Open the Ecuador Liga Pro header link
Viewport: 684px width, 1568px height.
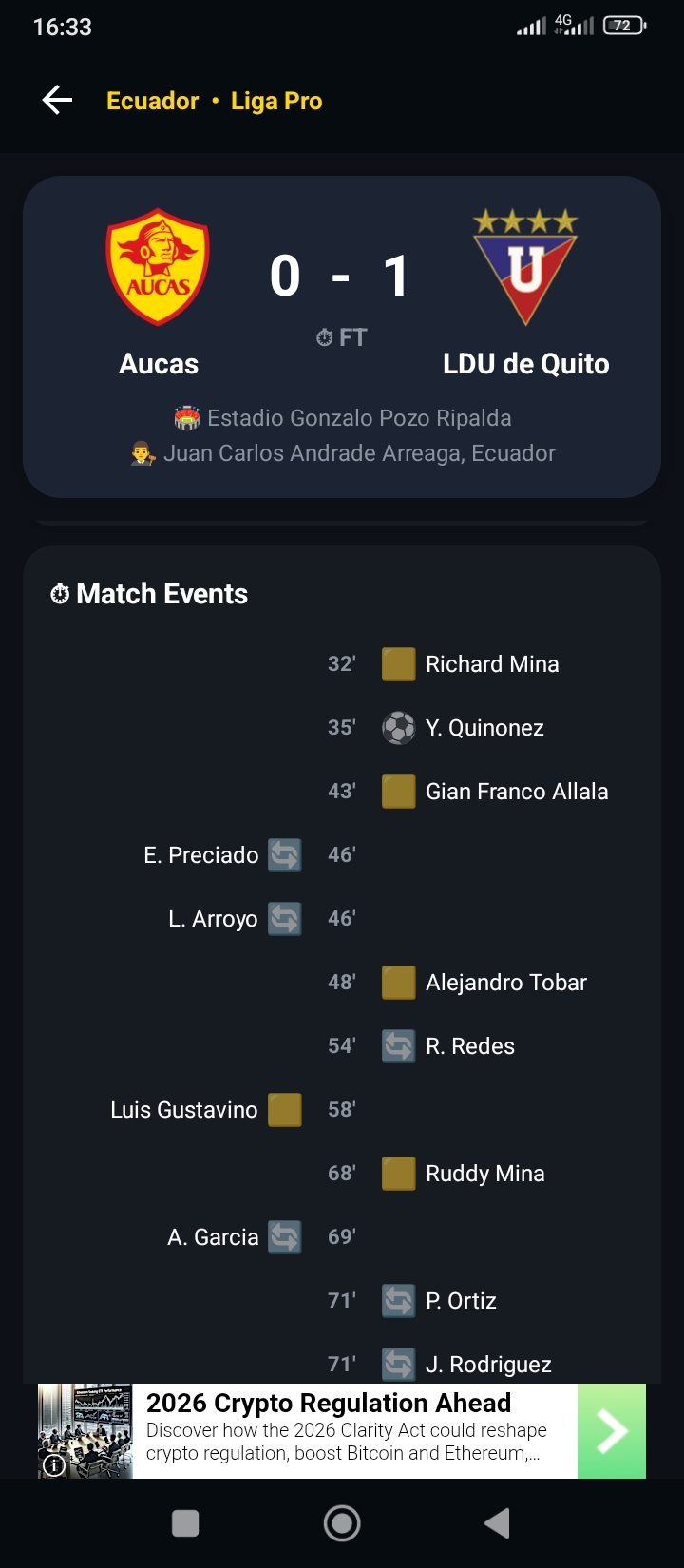[x=215, y=101]
